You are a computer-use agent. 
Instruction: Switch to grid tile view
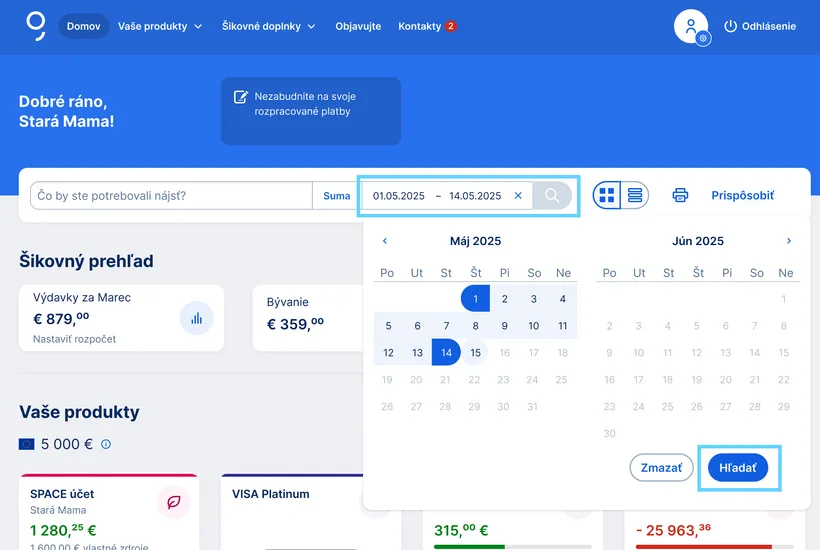pyautogui.click(x=607, y=196)
